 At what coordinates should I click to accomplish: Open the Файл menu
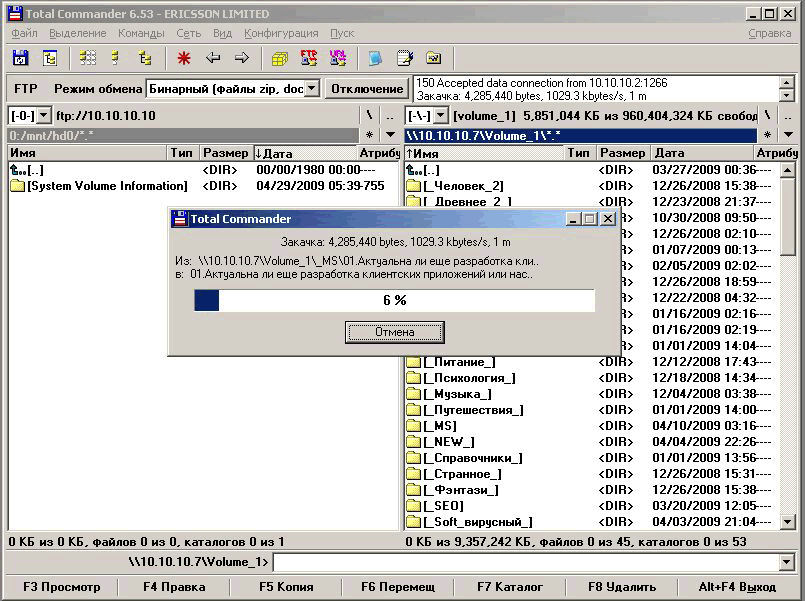(x=24, y=33)
